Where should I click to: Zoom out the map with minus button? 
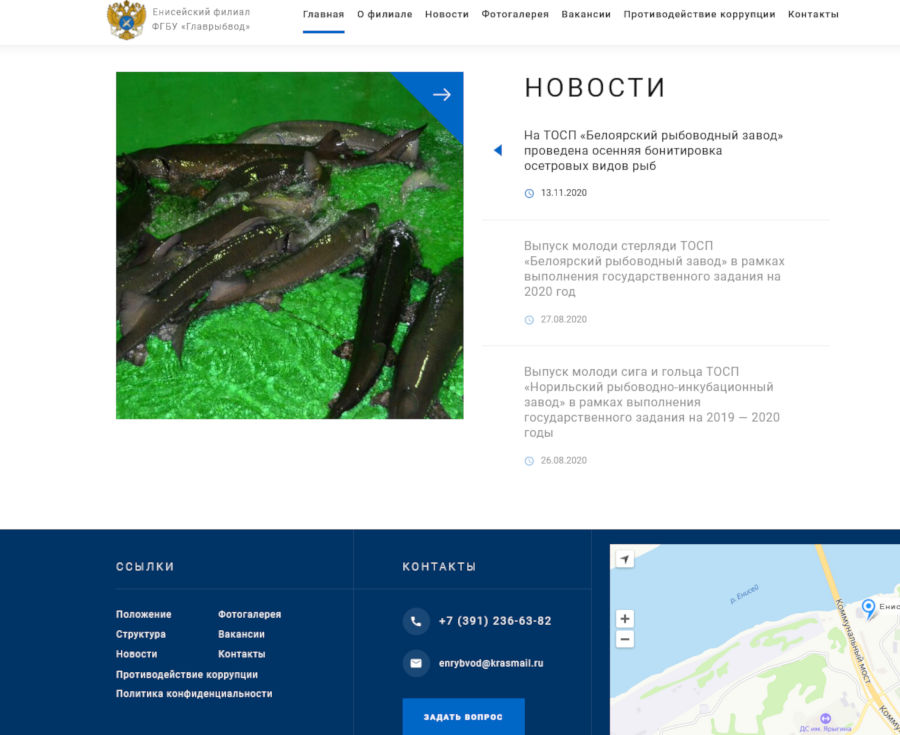pos(624,639)
